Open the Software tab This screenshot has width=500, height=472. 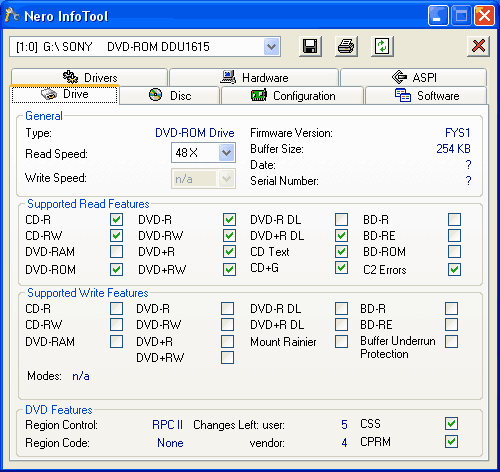click(x=426, y=96)
